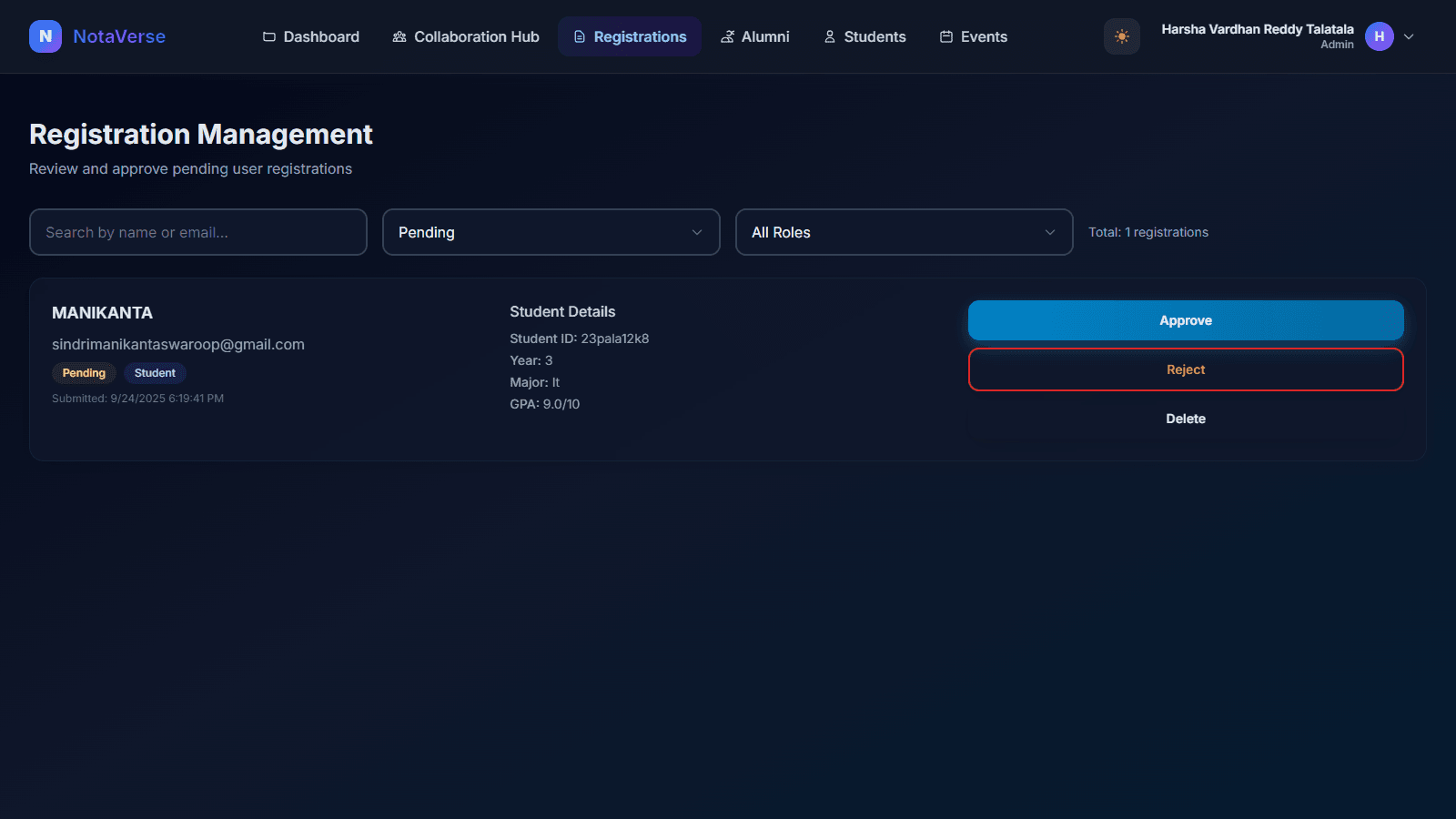The image size is (1456, 819).
Task: Click the Admin role label under username
Action: [x=1337, y=45]
